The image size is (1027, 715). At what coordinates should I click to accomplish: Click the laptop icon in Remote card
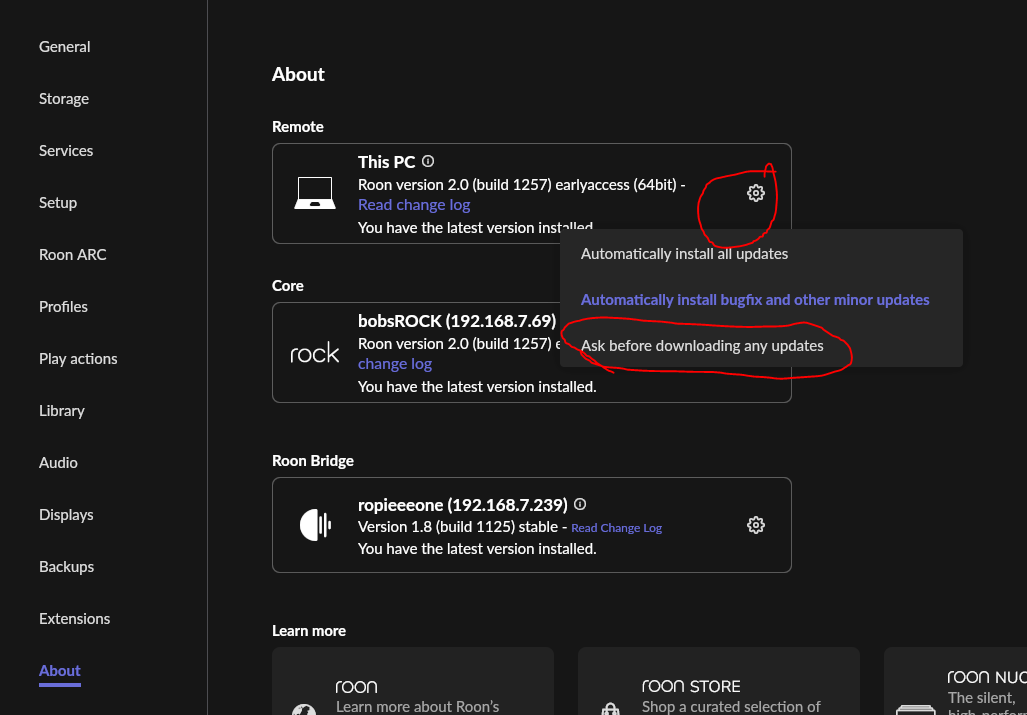(315, 193)
